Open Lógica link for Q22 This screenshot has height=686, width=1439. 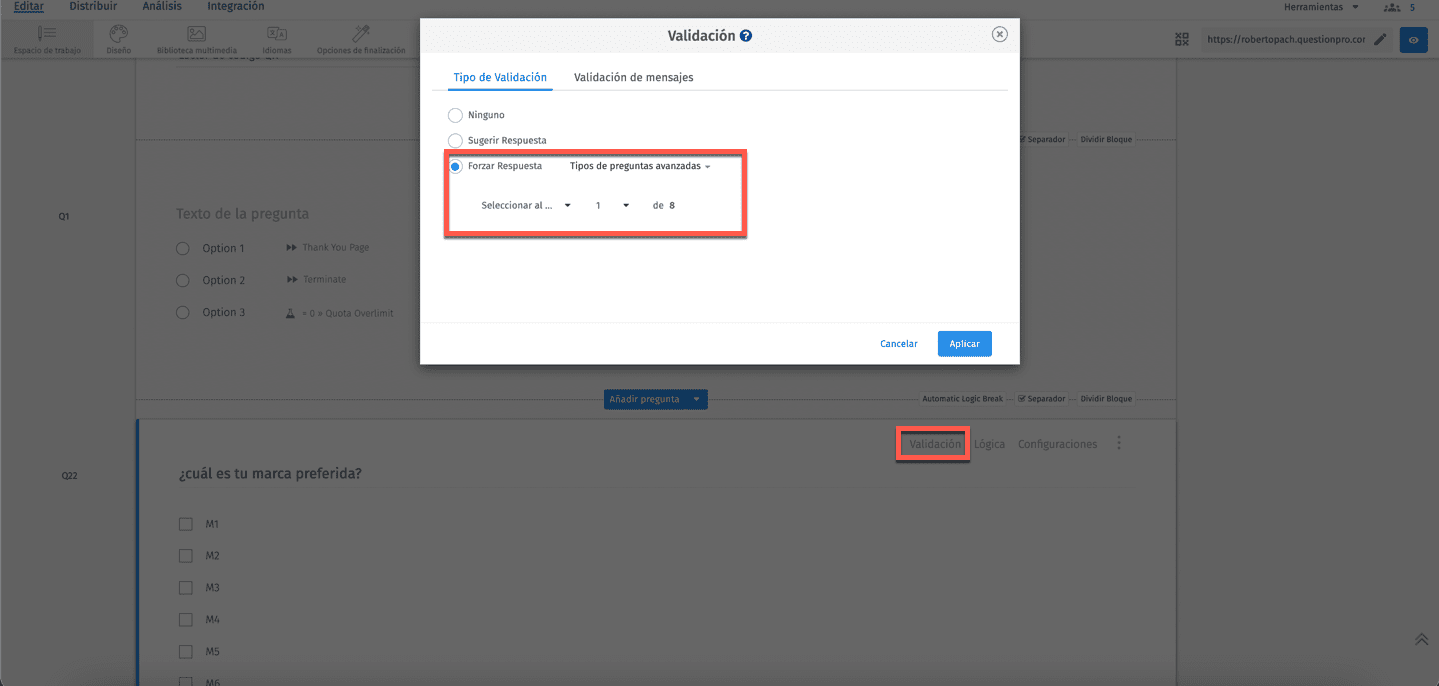tap(989, 444)
